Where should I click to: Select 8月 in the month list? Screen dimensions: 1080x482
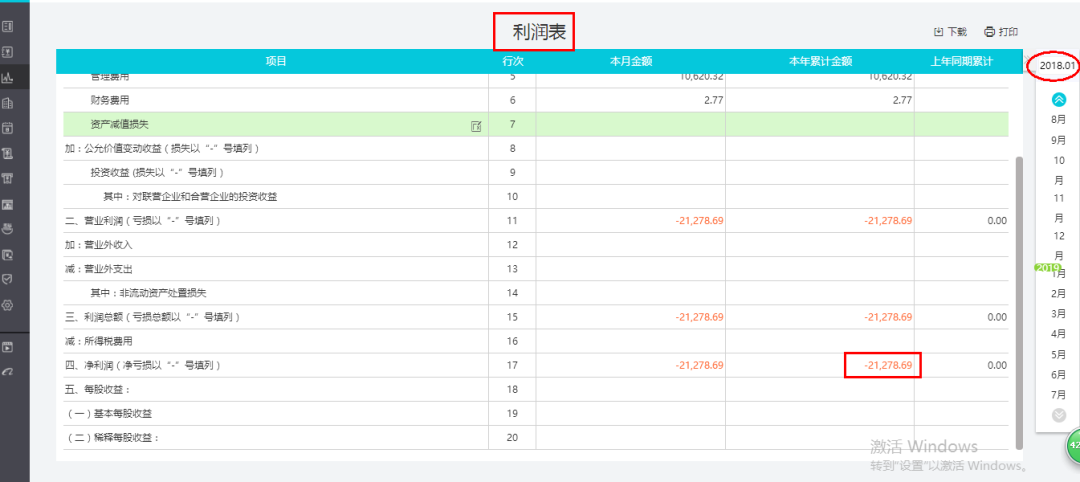1058,120
